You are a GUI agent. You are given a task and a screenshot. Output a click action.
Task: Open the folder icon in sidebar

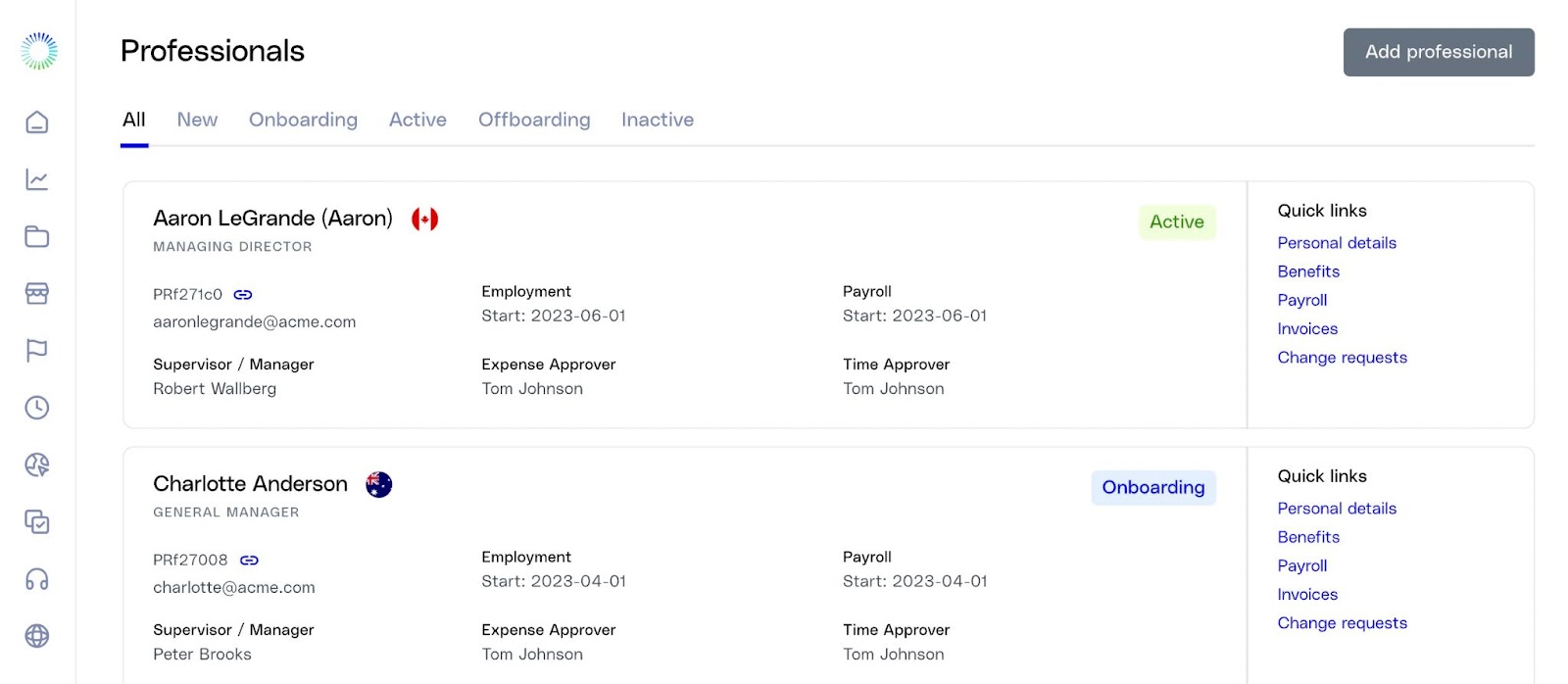pyautogui.click(x=37, y=236)
